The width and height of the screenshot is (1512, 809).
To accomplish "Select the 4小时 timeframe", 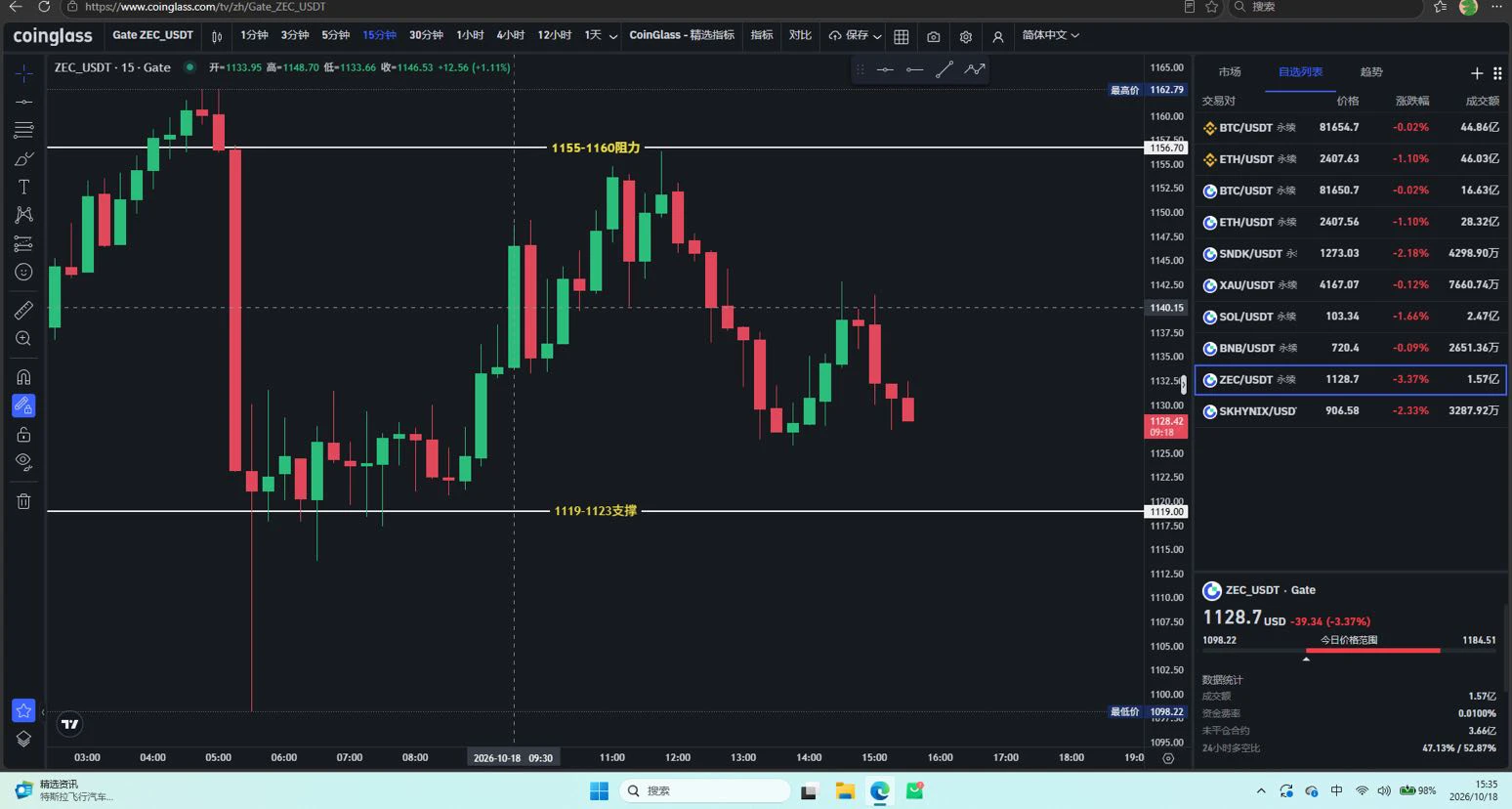I will pyautogui.click(x=511, y=35).
